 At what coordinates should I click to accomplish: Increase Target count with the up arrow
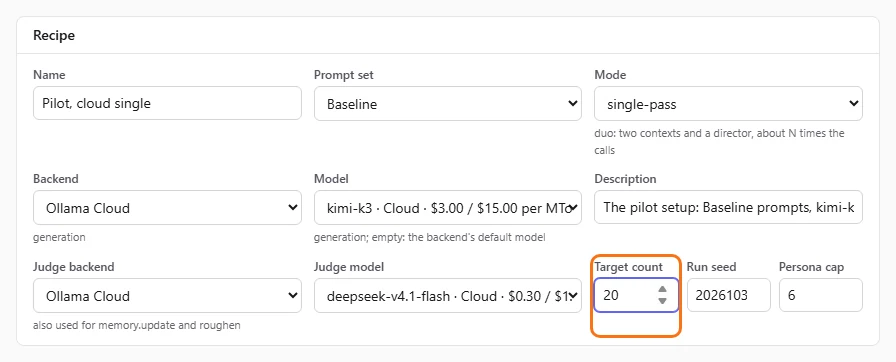coord(662,289)
